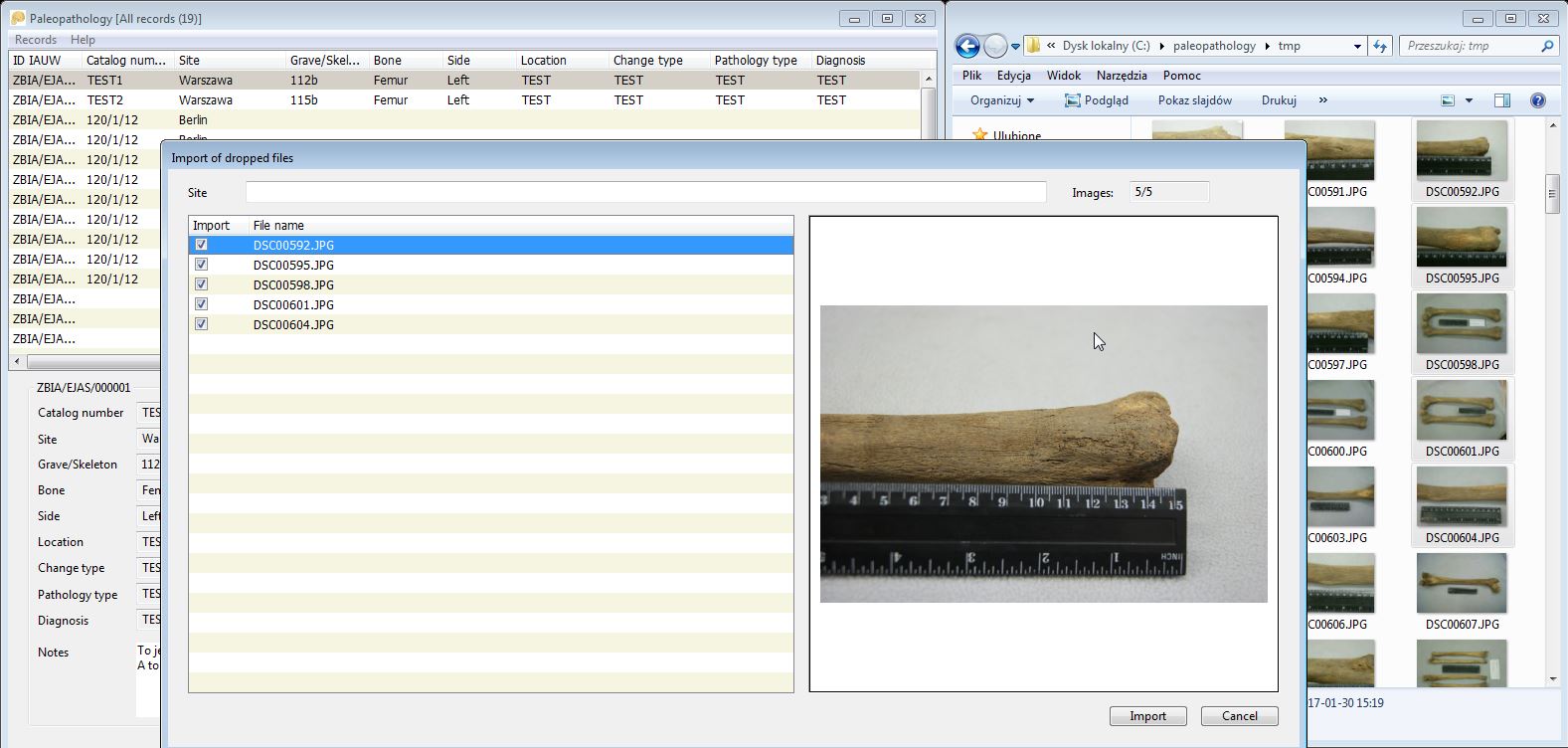Open the Records menu
This screenshot has height=748, width=1568.
(36, 40)
